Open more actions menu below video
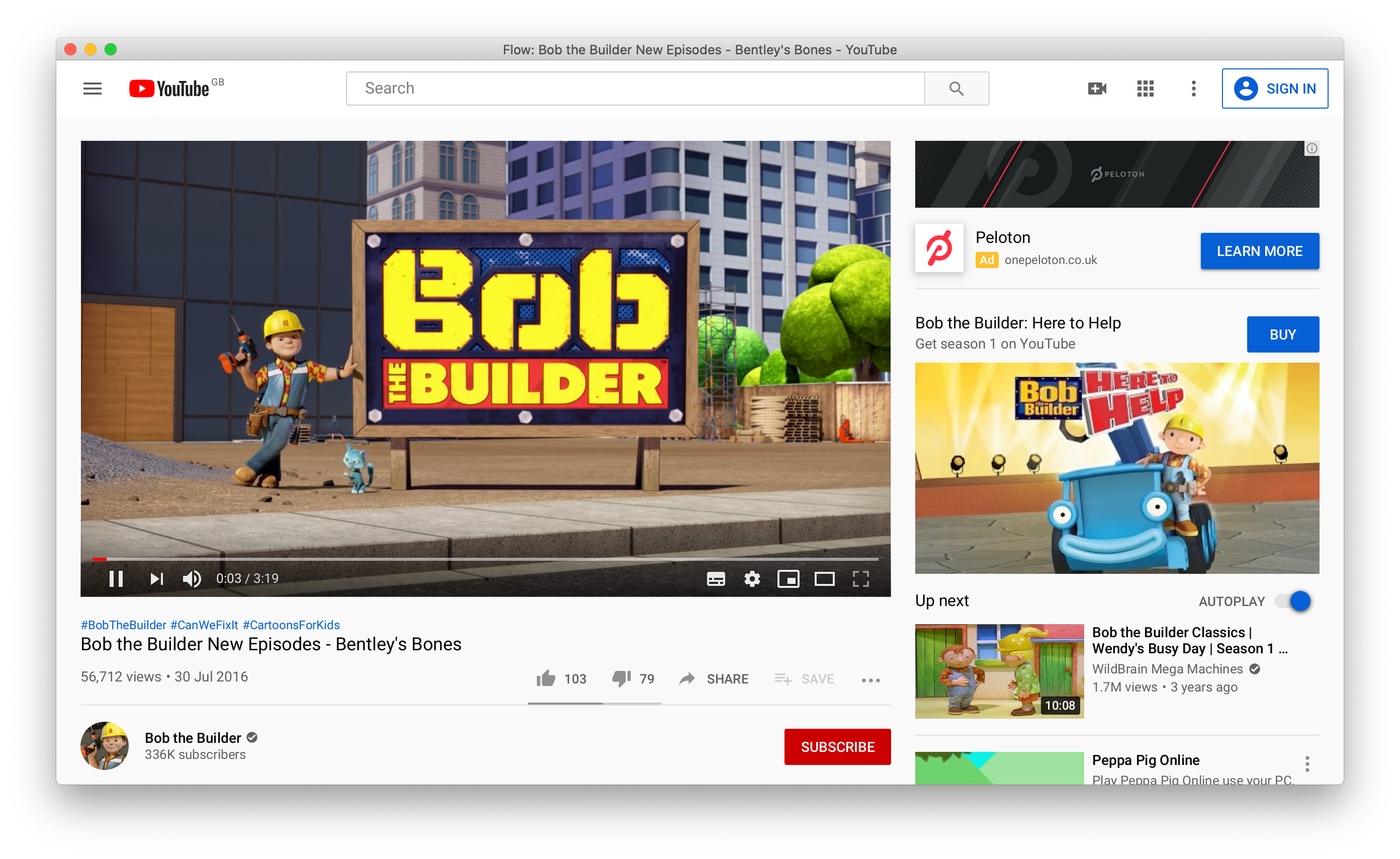1400x859 pixels. 870,680
